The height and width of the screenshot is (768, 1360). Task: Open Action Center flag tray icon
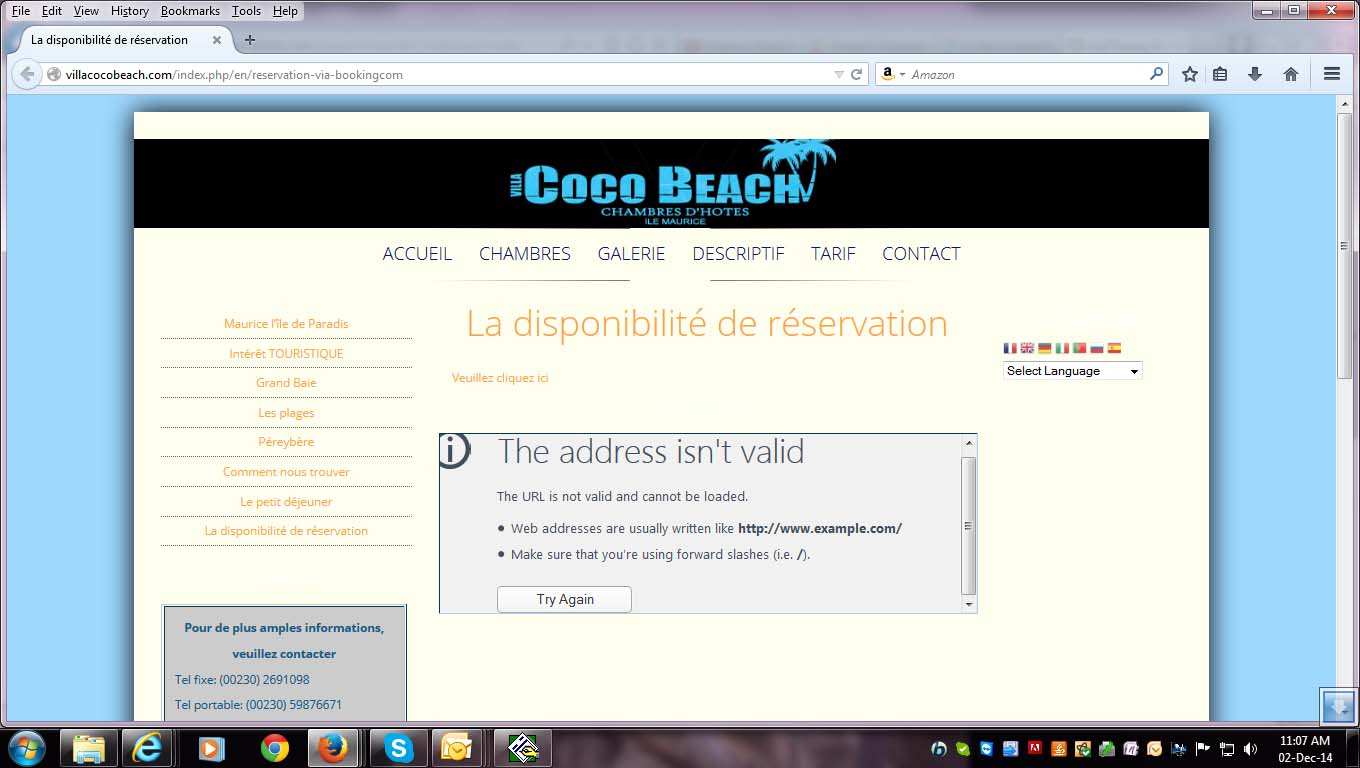[1204, 749]
